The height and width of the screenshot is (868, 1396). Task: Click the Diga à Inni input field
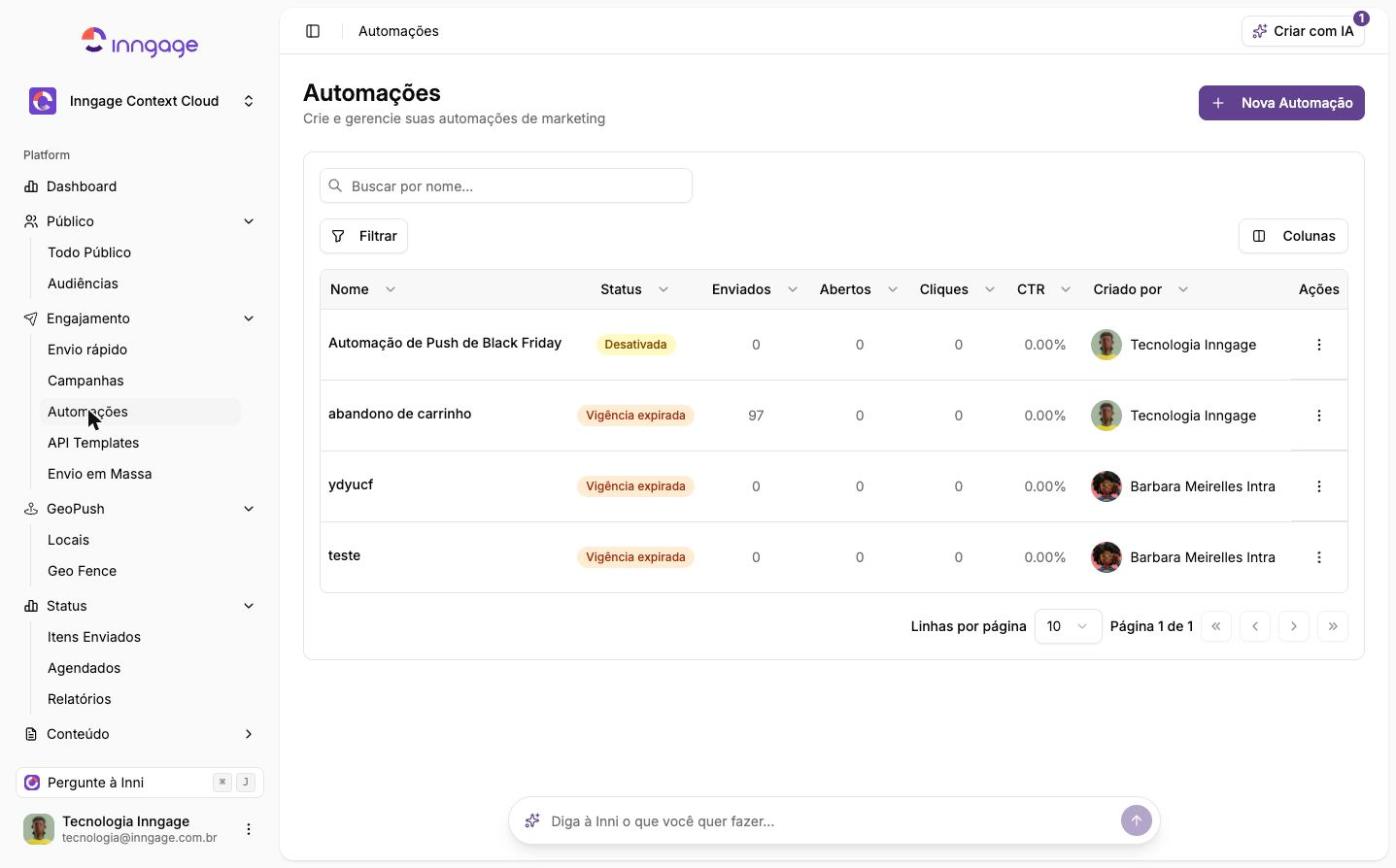[x=830, y=821]
